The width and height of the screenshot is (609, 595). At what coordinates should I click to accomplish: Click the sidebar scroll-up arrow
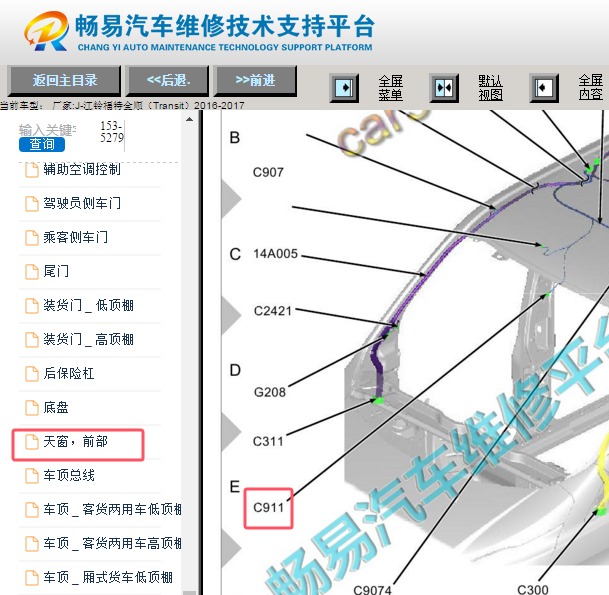190,119
